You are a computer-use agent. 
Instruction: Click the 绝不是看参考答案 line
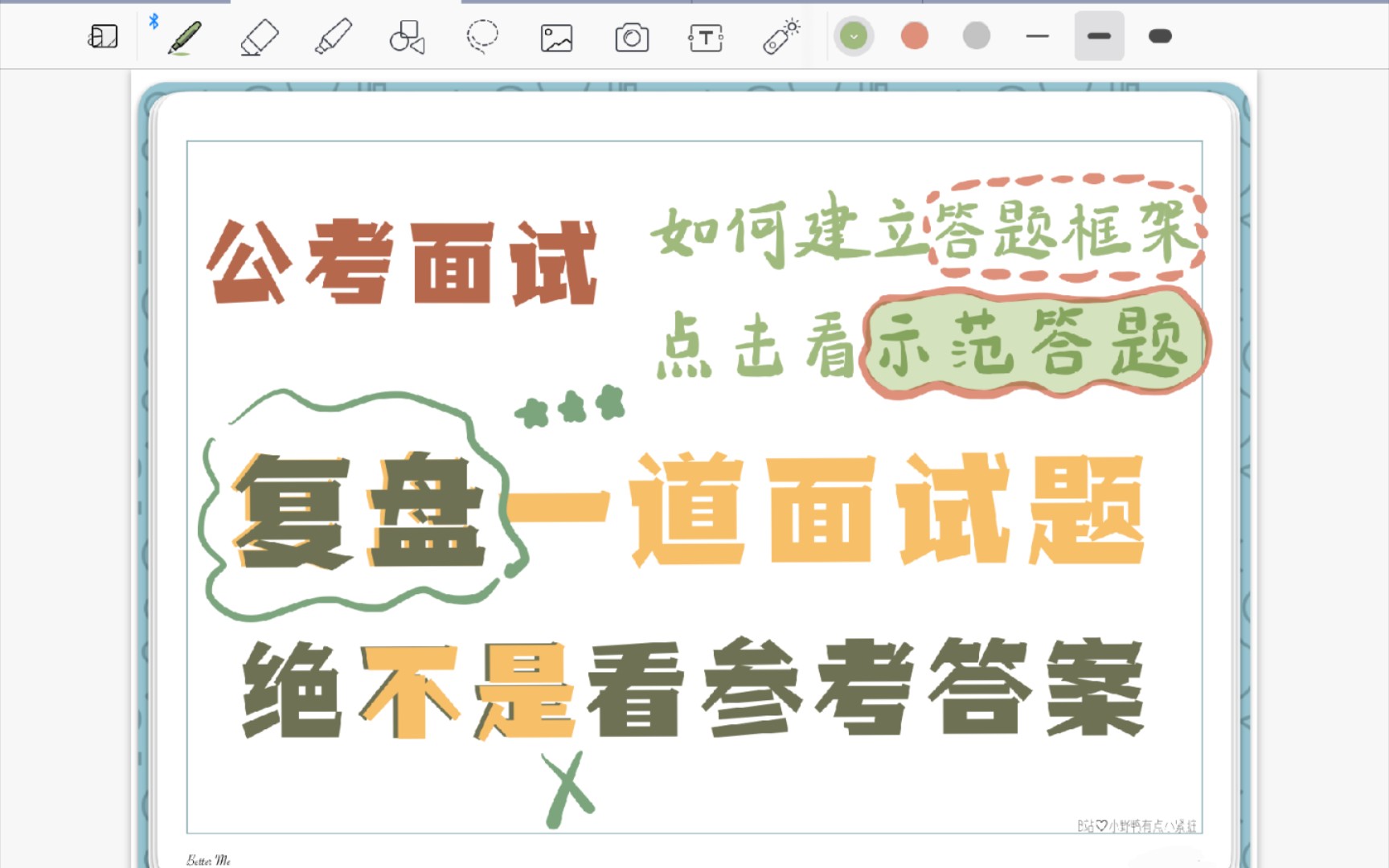(693, 689)
